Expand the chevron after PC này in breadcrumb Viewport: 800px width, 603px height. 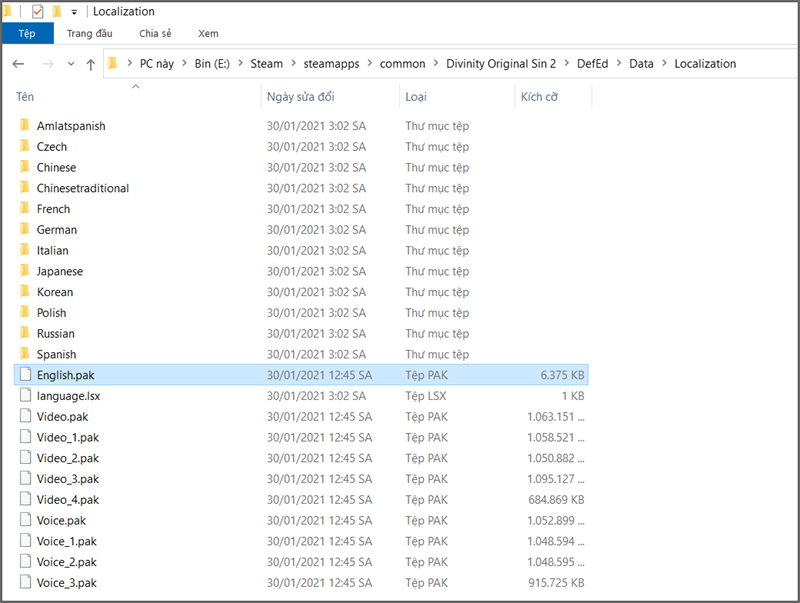[x=184, y=63]
